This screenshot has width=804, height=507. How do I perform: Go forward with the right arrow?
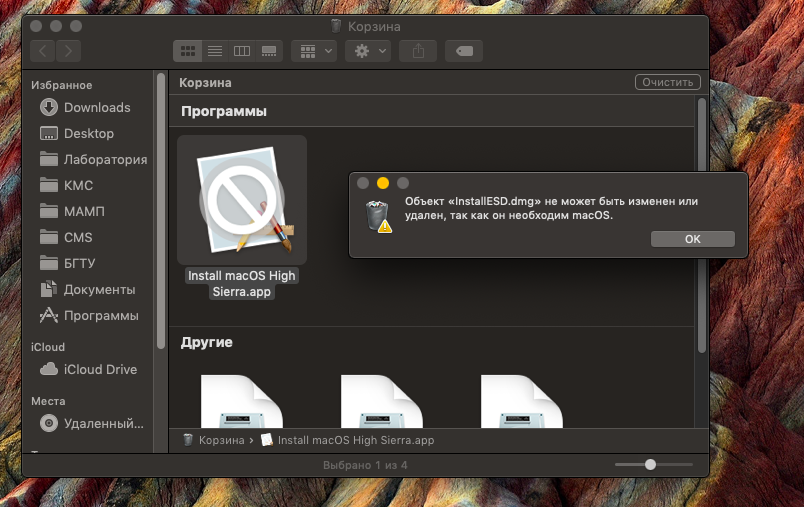(68, 51)
